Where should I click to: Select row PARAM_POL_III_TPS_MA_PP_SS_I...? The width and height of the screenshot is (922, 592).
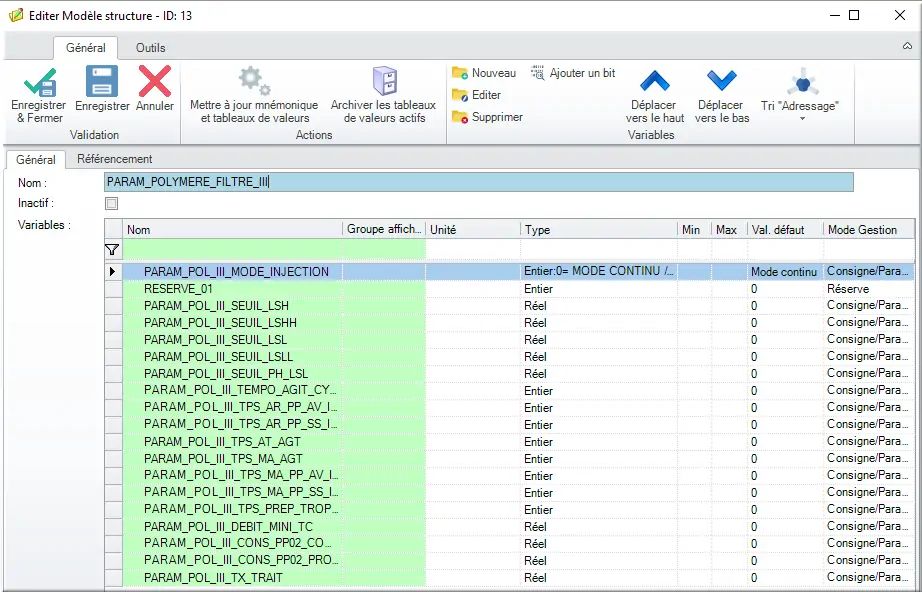pyautogui.click(x=510, y=493)
